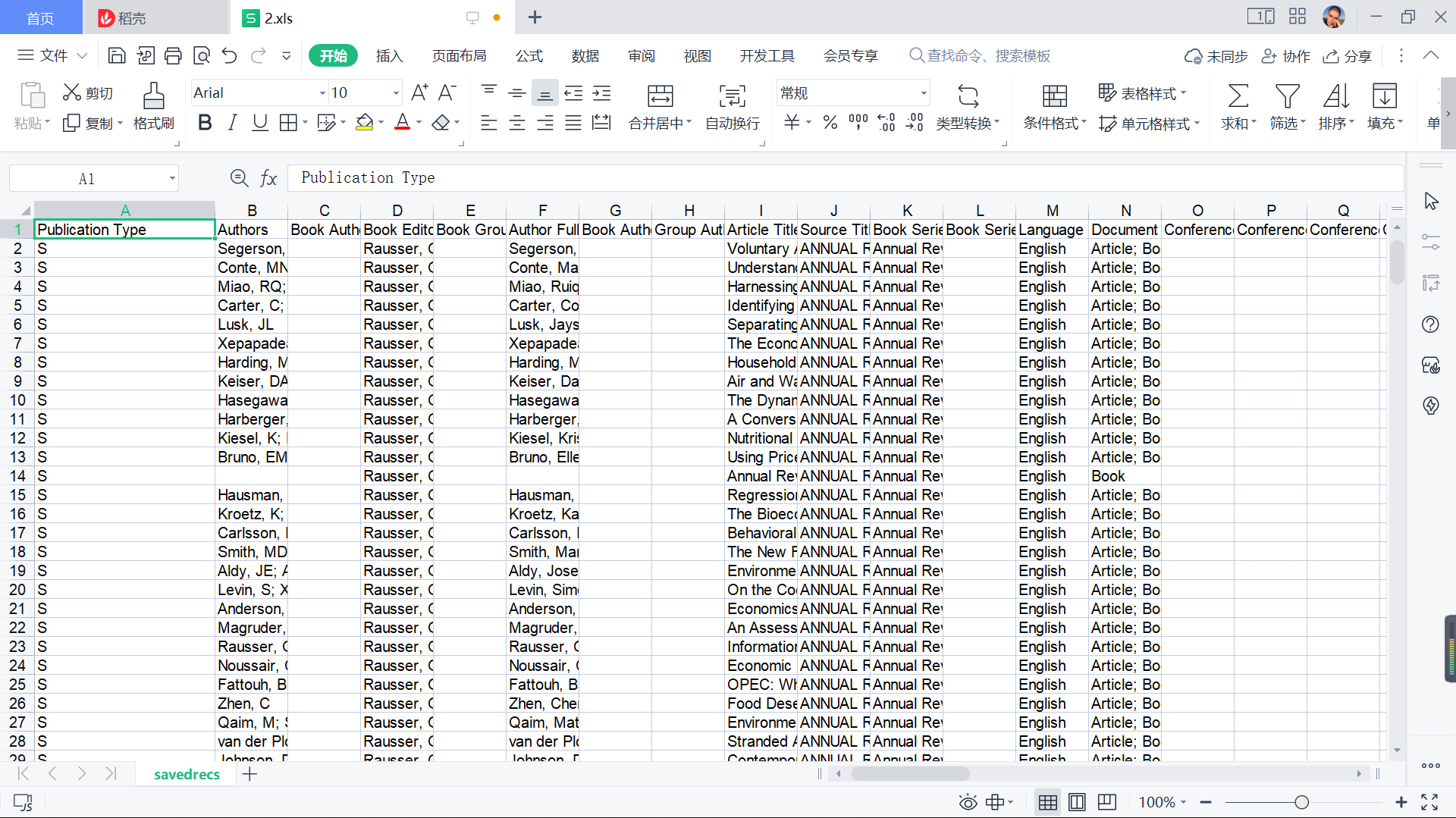Switch to 插入 ribbon tab

(x=389, y=55)
